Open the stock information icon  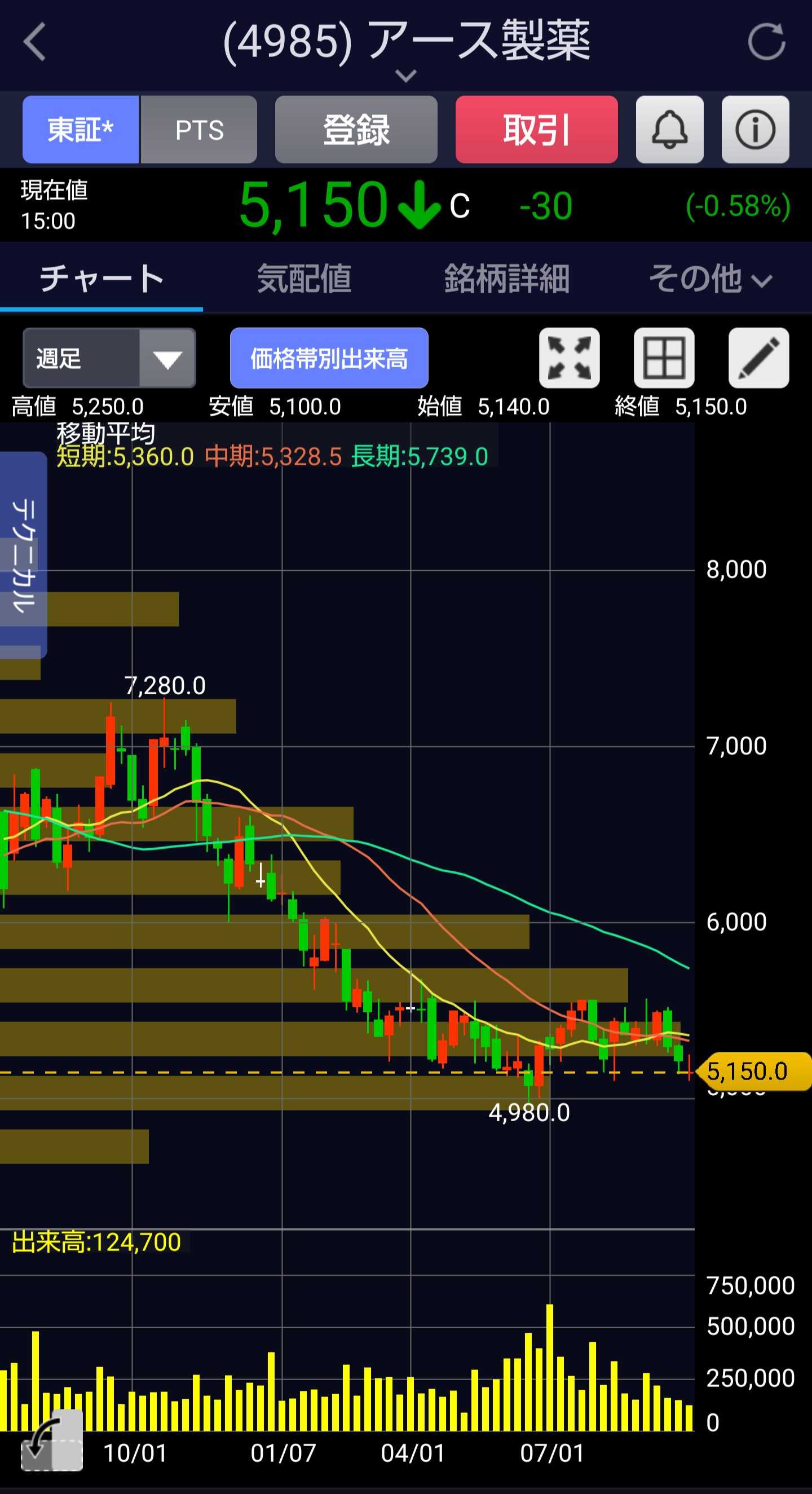point(755,129)
